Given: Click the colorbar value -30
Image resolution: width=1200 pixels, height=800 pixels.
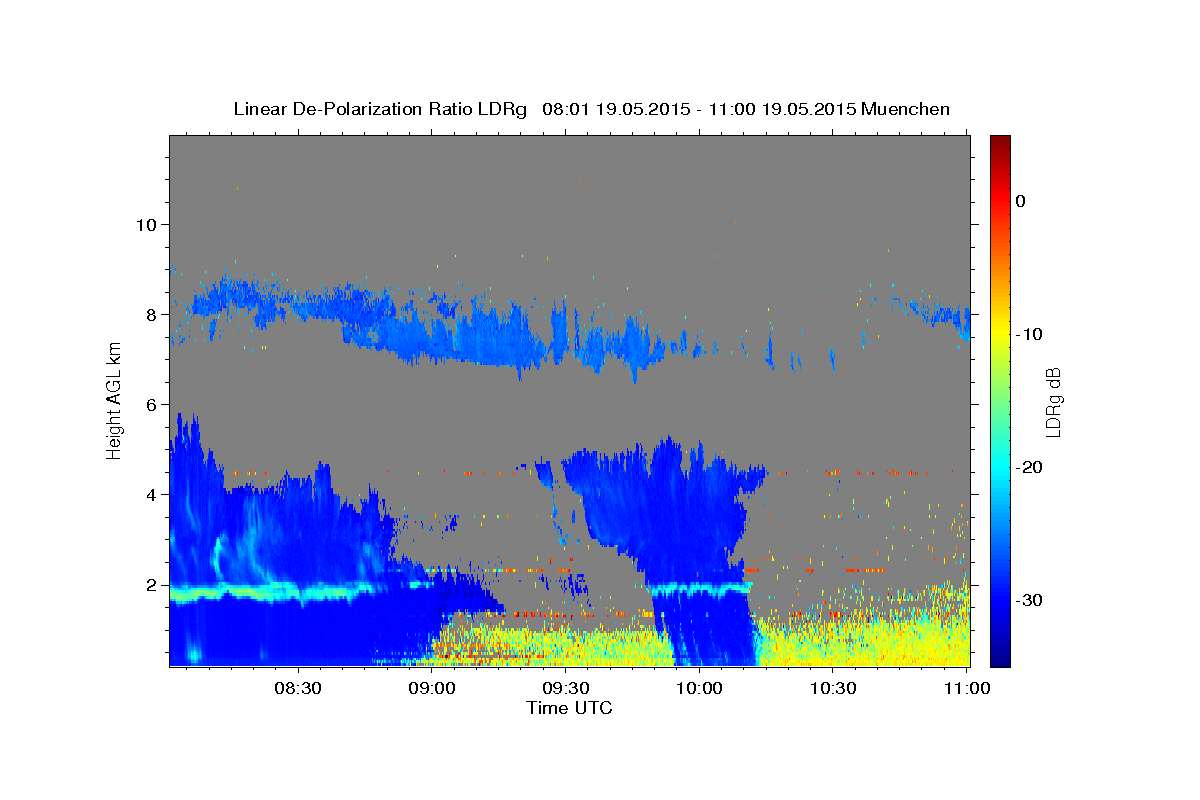Looking at the screenshot, I should (x=1029, y=600).
